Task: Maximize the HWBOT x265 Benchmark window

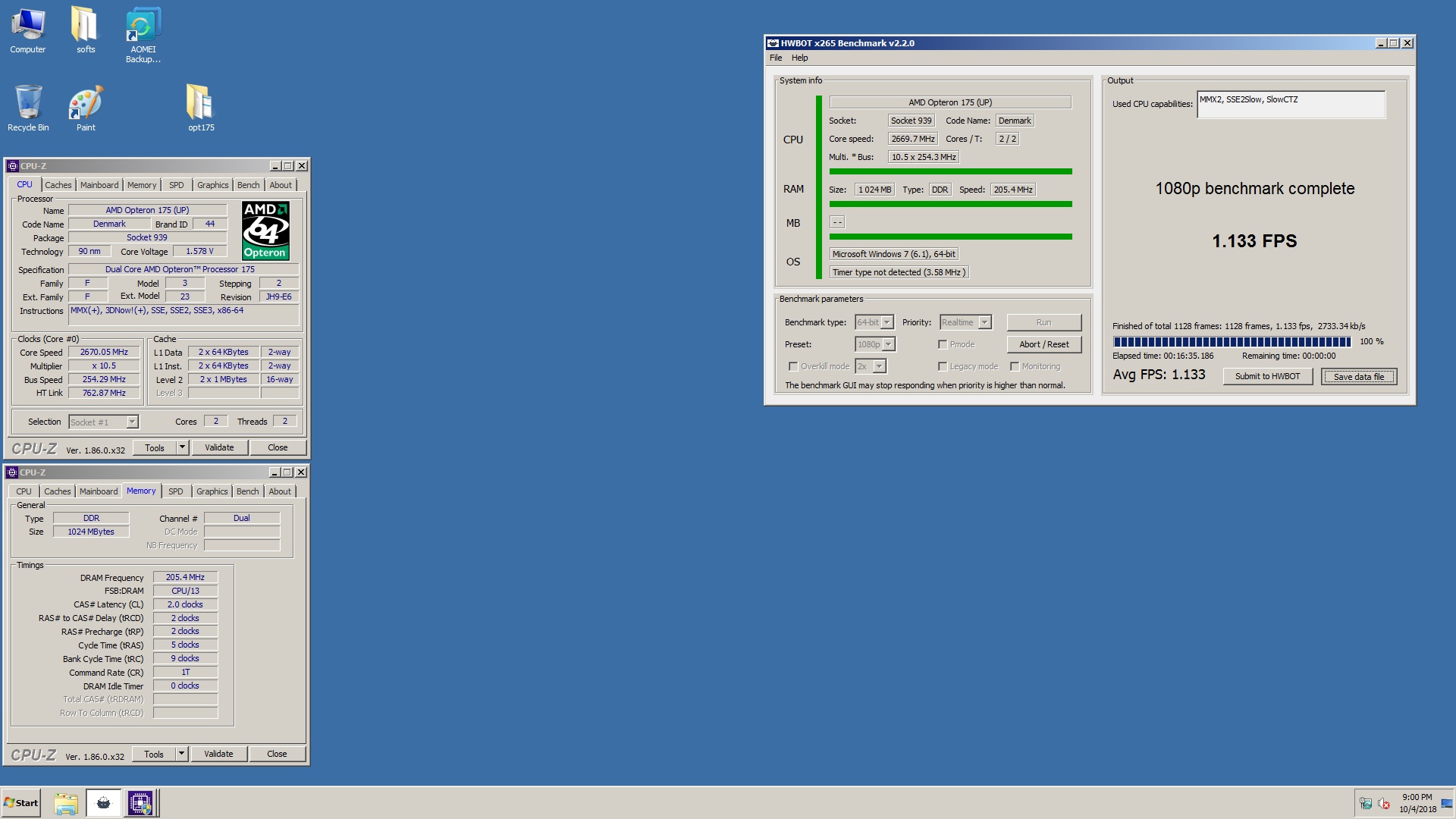Action: click(1394, 43)
